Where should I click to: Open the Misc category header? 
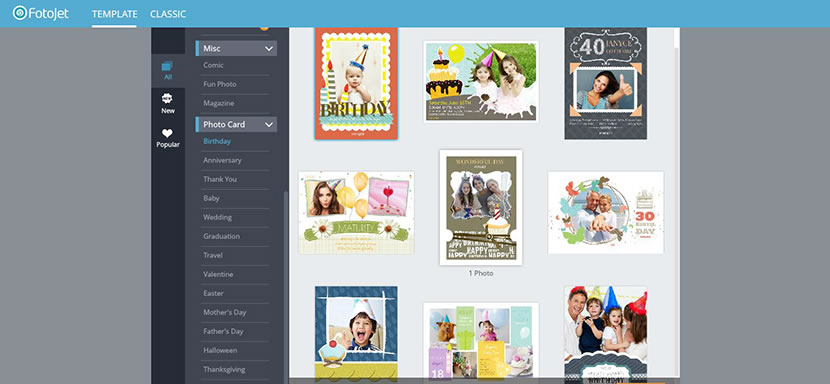pos(237,48)
